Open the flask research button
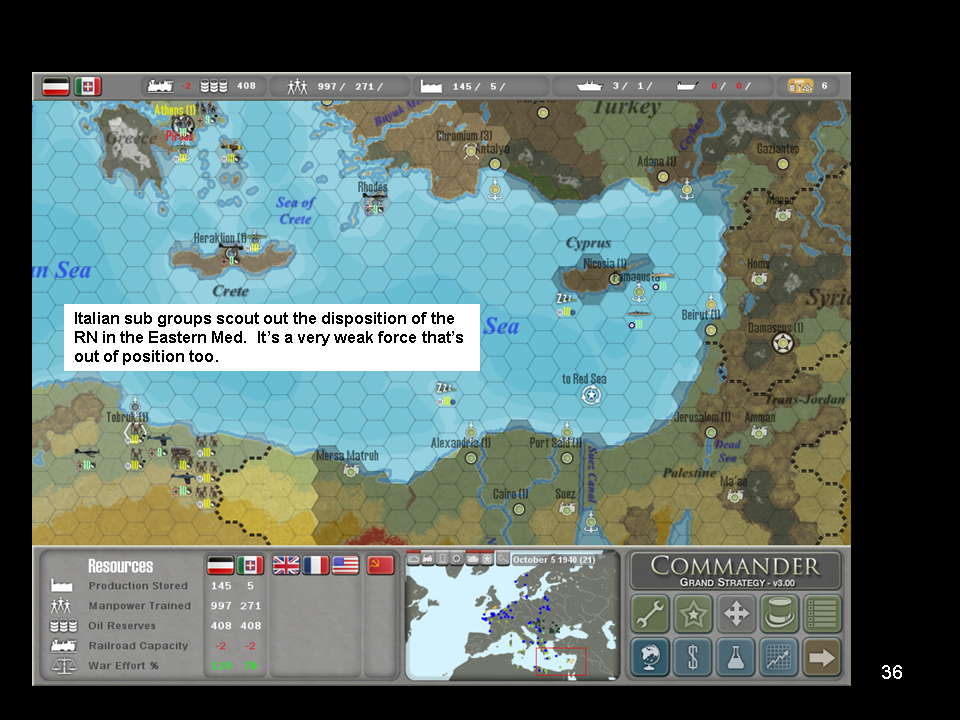 click(736, 657)
